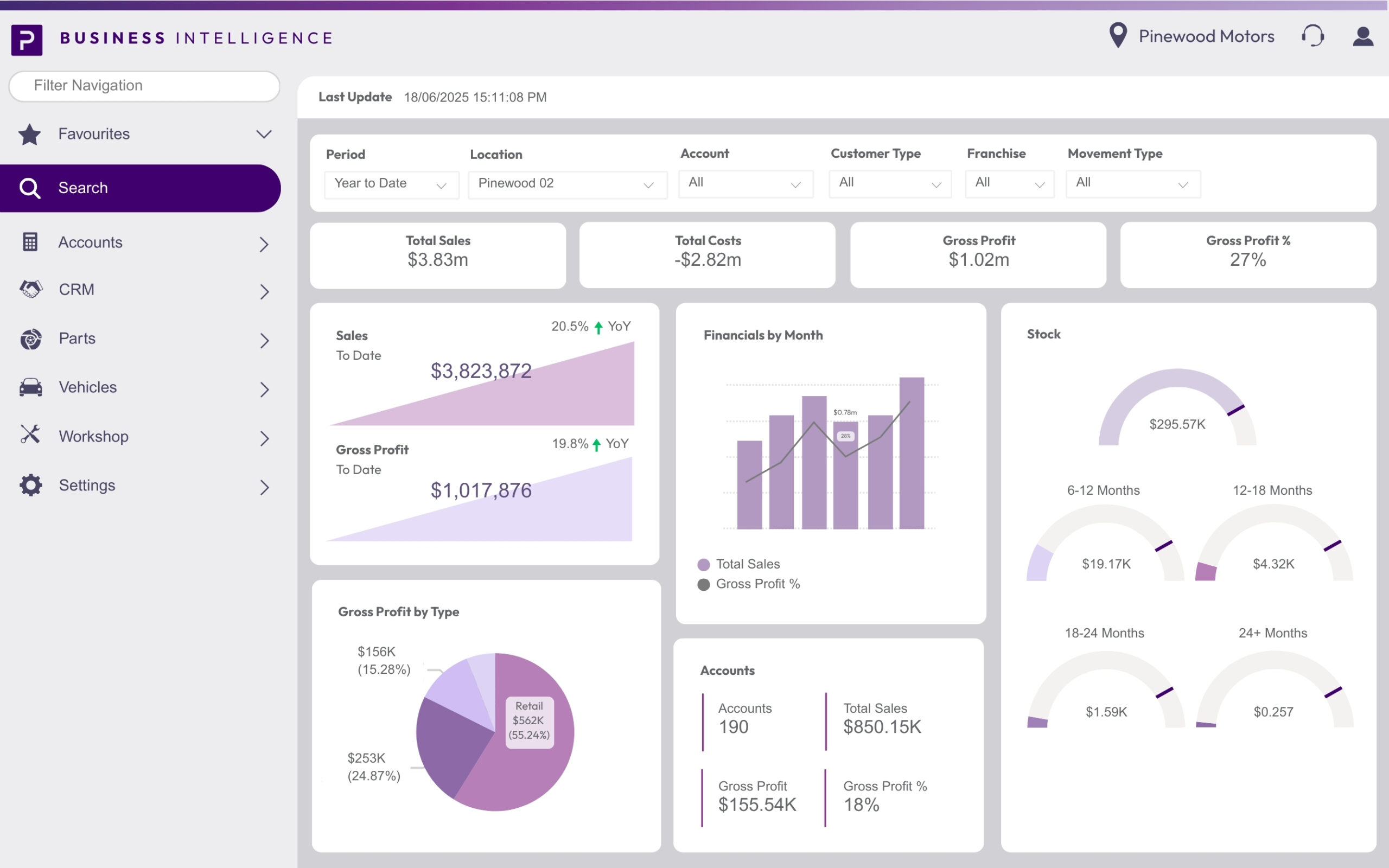The height and width of the screenshot is (868, 1389).
Task: Click the Accounts calculator icon
Action: (x=30, y=242)
